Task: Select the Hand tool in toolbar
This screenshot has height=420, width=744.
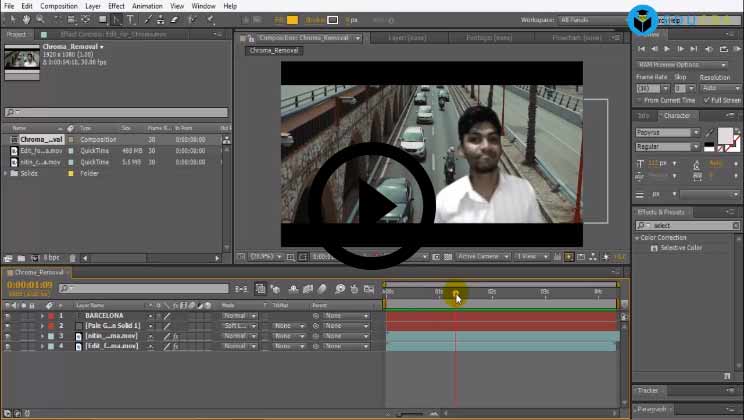Action: (24, 19)
